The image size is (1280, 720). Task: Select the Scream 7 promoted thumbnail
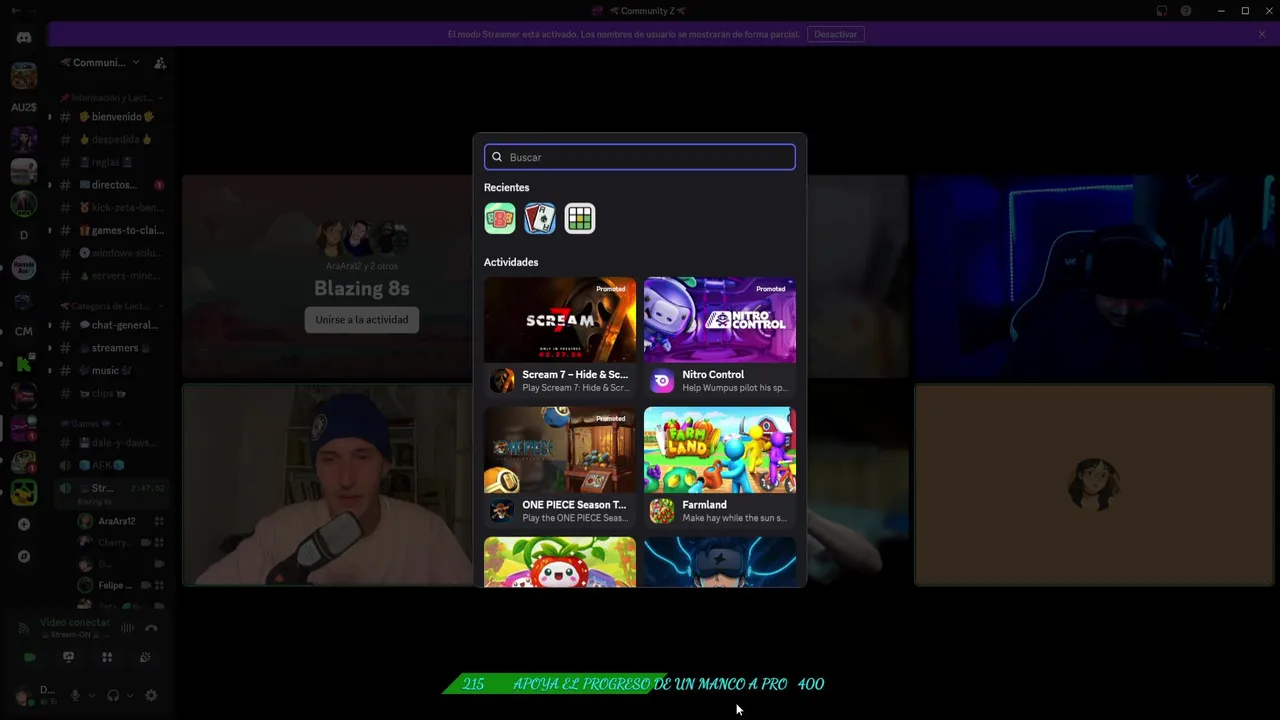(560, 320)
